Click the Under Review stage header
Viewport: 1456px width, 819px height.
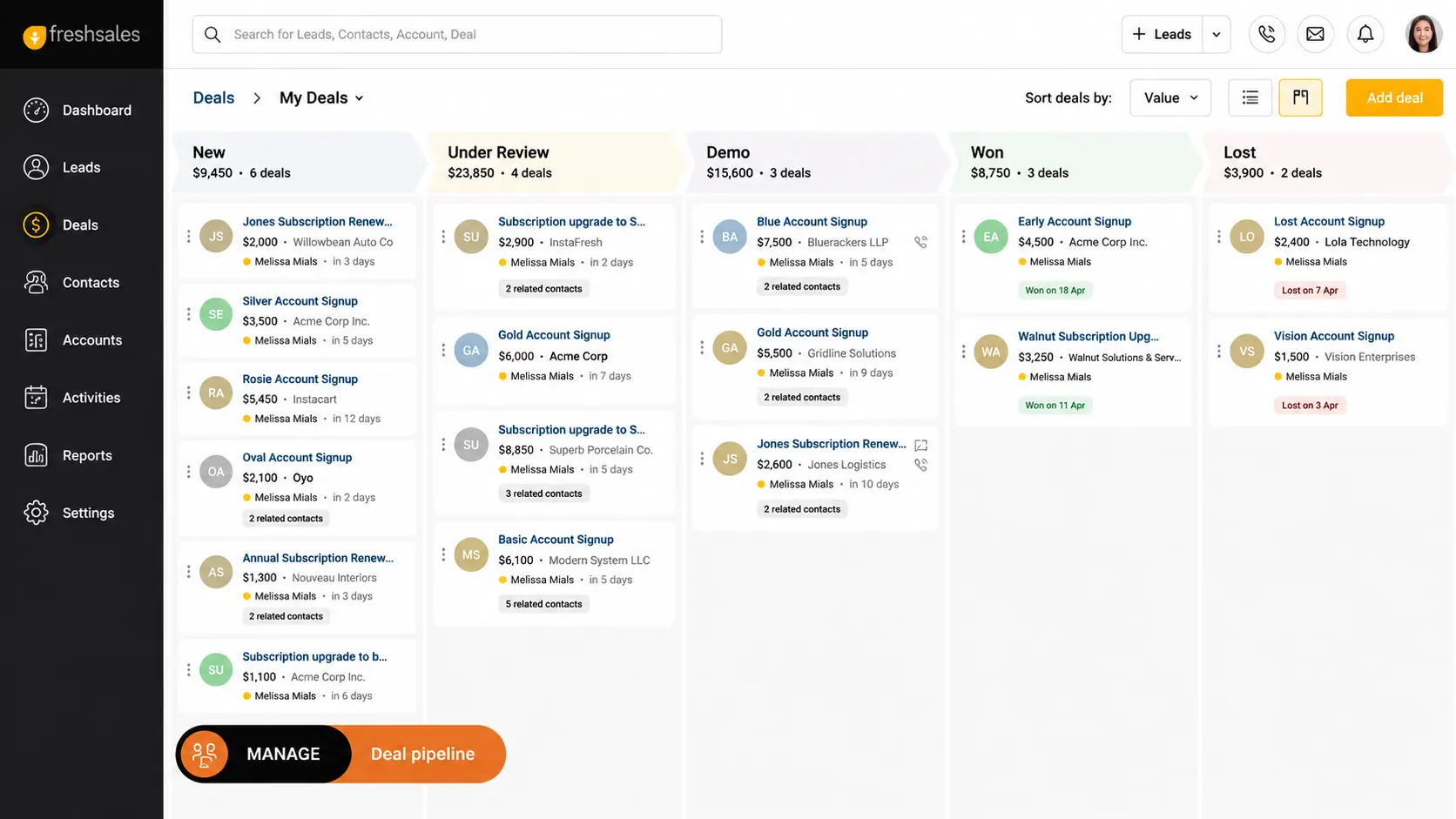(x=554, y=162)
